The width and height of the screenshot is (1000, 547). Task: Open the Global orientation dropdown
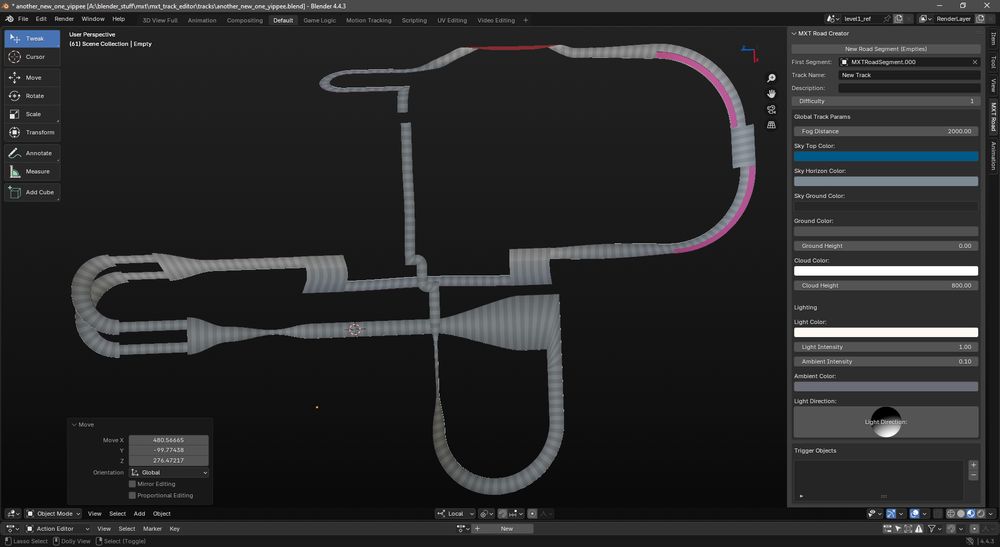tap(169, 472)
